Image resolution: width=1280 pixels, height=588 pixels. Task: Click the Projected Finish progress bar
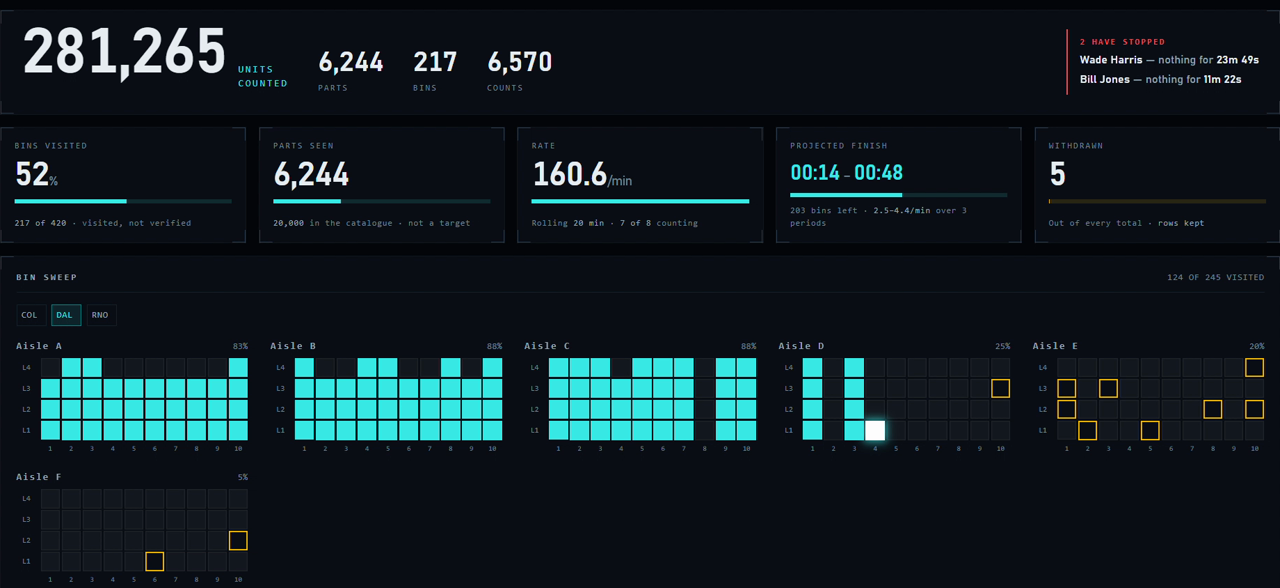(x=898, y=195)
